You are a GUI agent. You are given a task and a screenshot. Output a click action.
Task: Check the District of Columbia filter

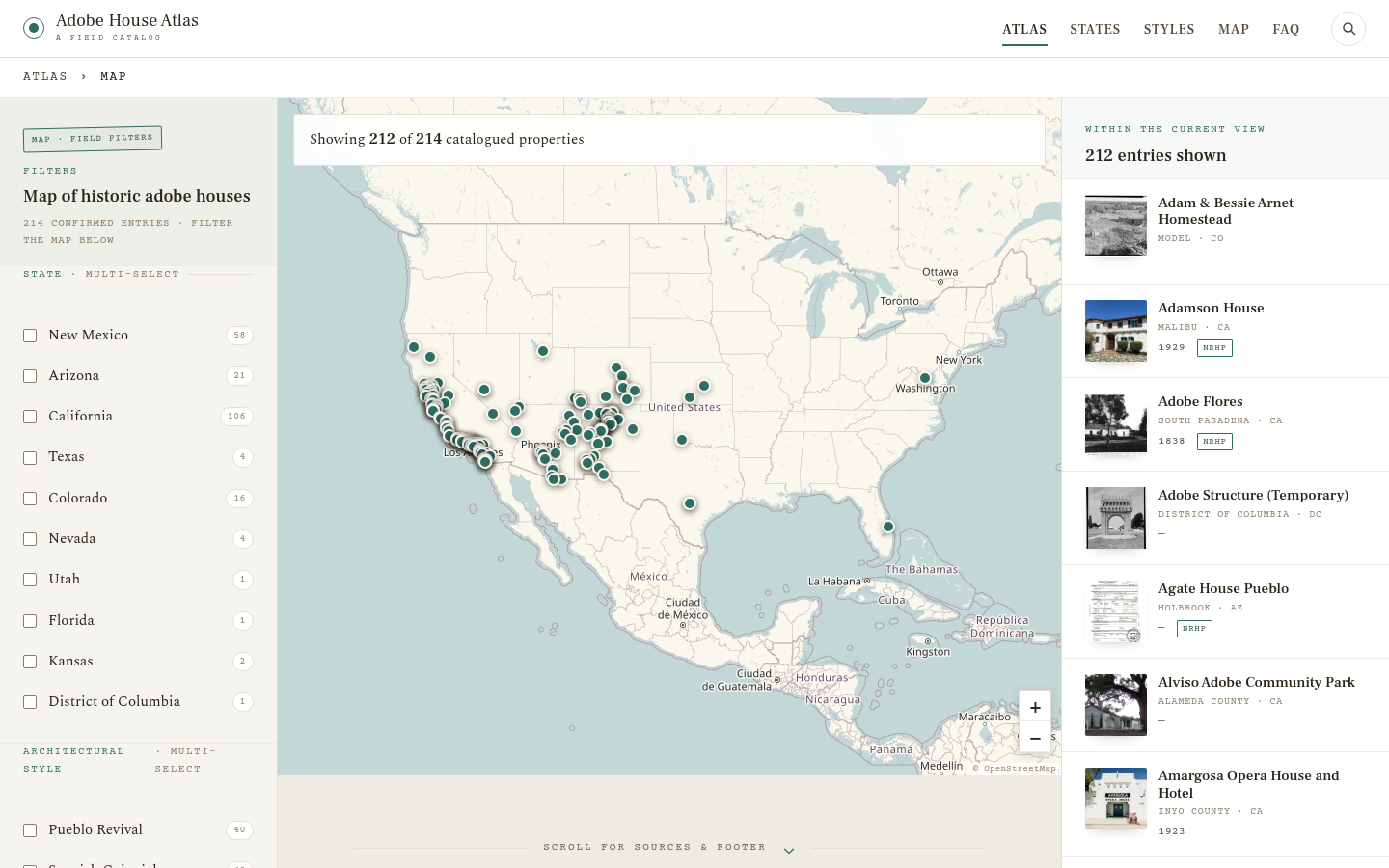pyautogui.click(x=30, y=702)
